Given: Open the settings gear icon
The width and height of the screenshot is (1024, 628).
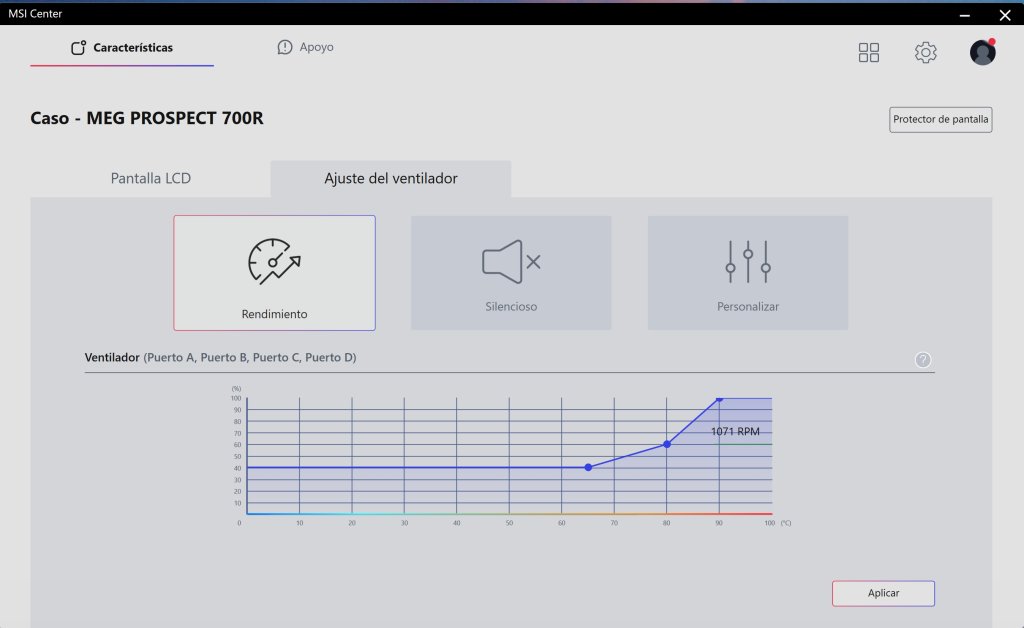Looking at the screenshot, I should (925, 52).
